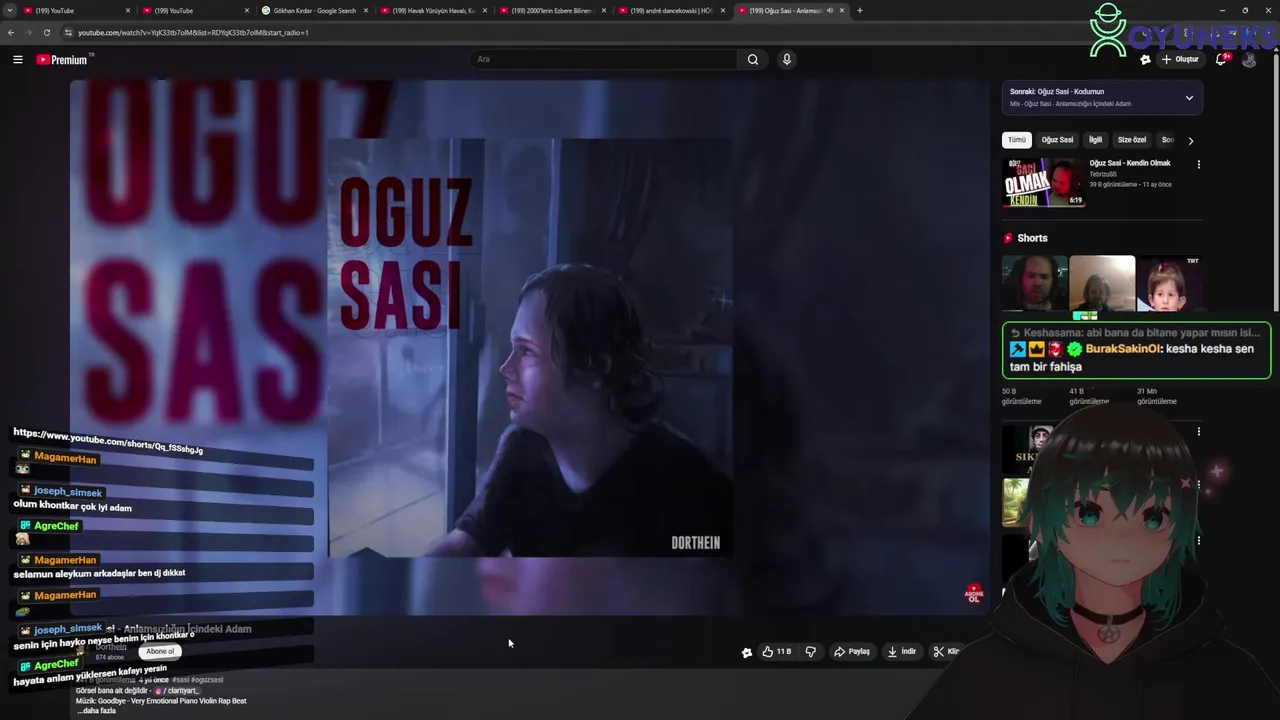
Task: Click the 'Abone ol' subscribe button
Action: [x=160, y=651]
